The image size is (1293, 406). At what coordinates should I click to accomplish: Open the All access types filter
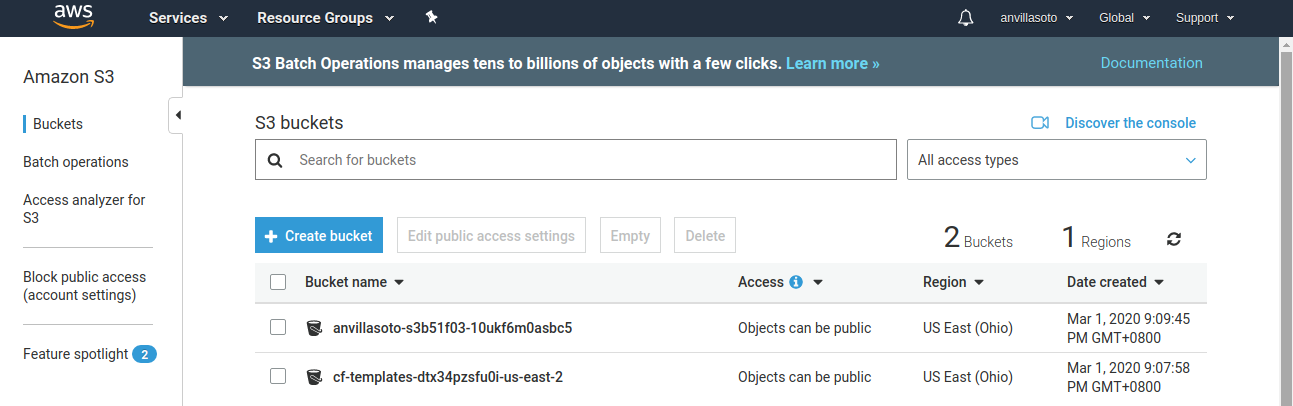tap(1056, 160)
